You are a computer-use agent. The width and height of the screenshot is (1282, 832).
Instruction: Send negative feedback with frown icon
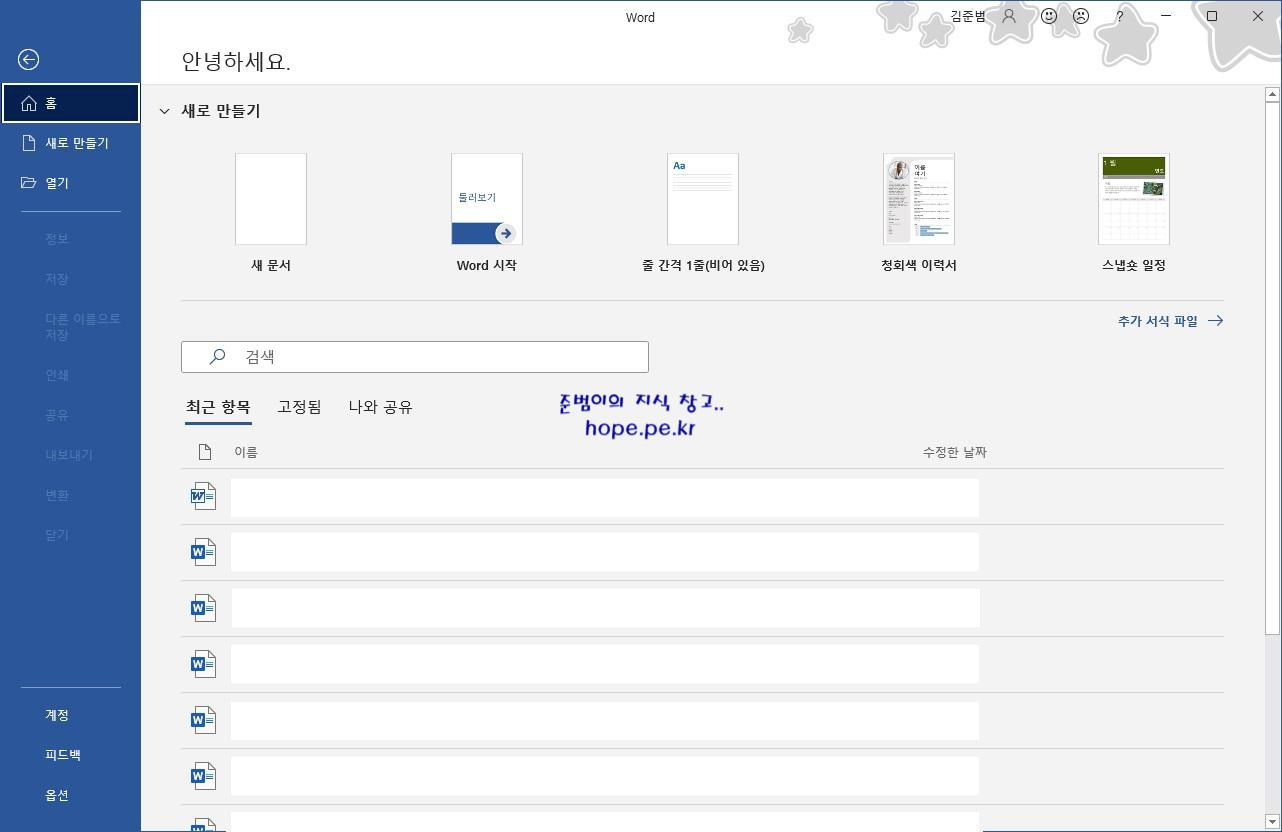(x=1081, y=16)
